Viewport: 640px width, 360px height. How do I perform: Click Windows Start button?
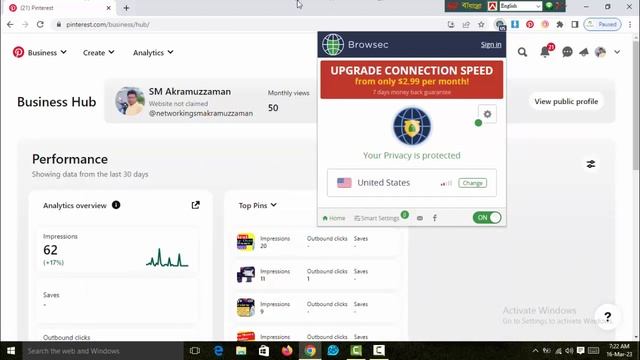click(x=11, y=351)
